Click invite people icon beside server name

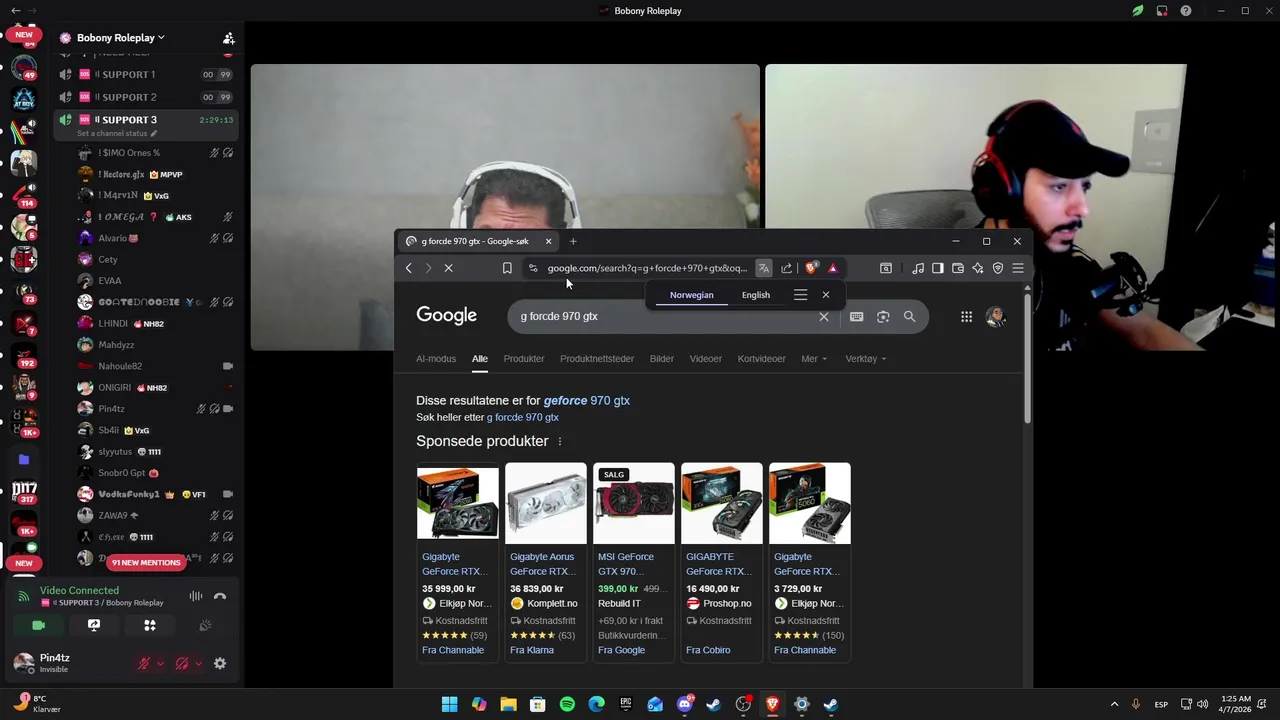coord(229,38)
